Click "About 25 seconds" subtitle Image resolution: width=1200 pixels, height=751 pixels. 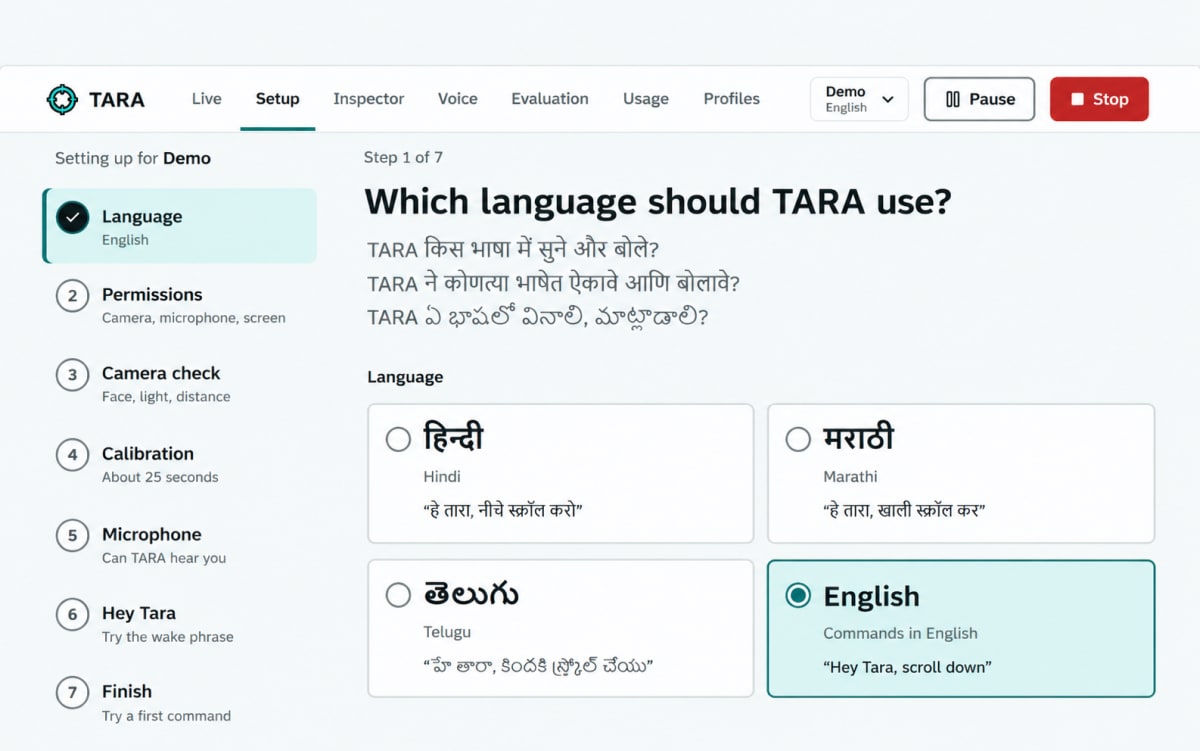click(160, 477)
